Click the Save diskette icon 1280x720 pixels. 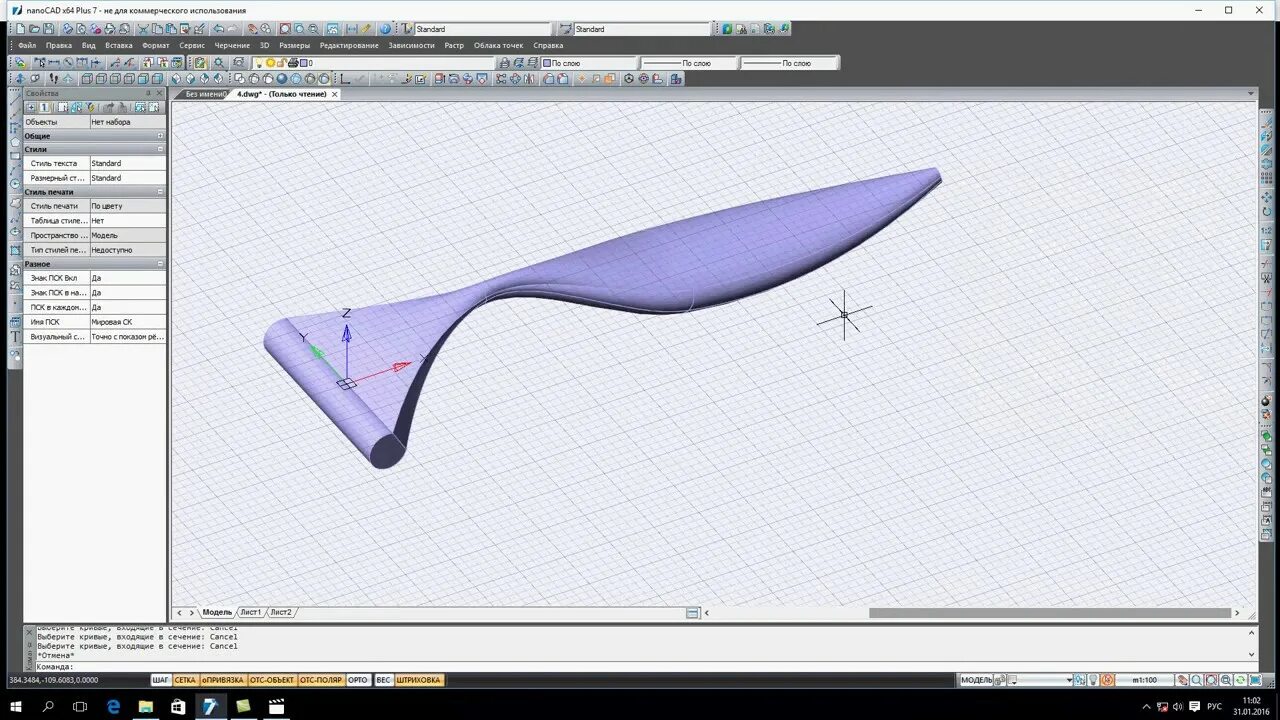tap(48, 29)
